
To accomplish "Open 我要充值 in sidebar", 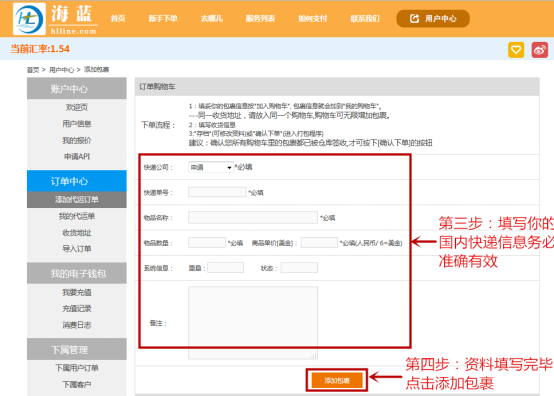I will (77, 292).
